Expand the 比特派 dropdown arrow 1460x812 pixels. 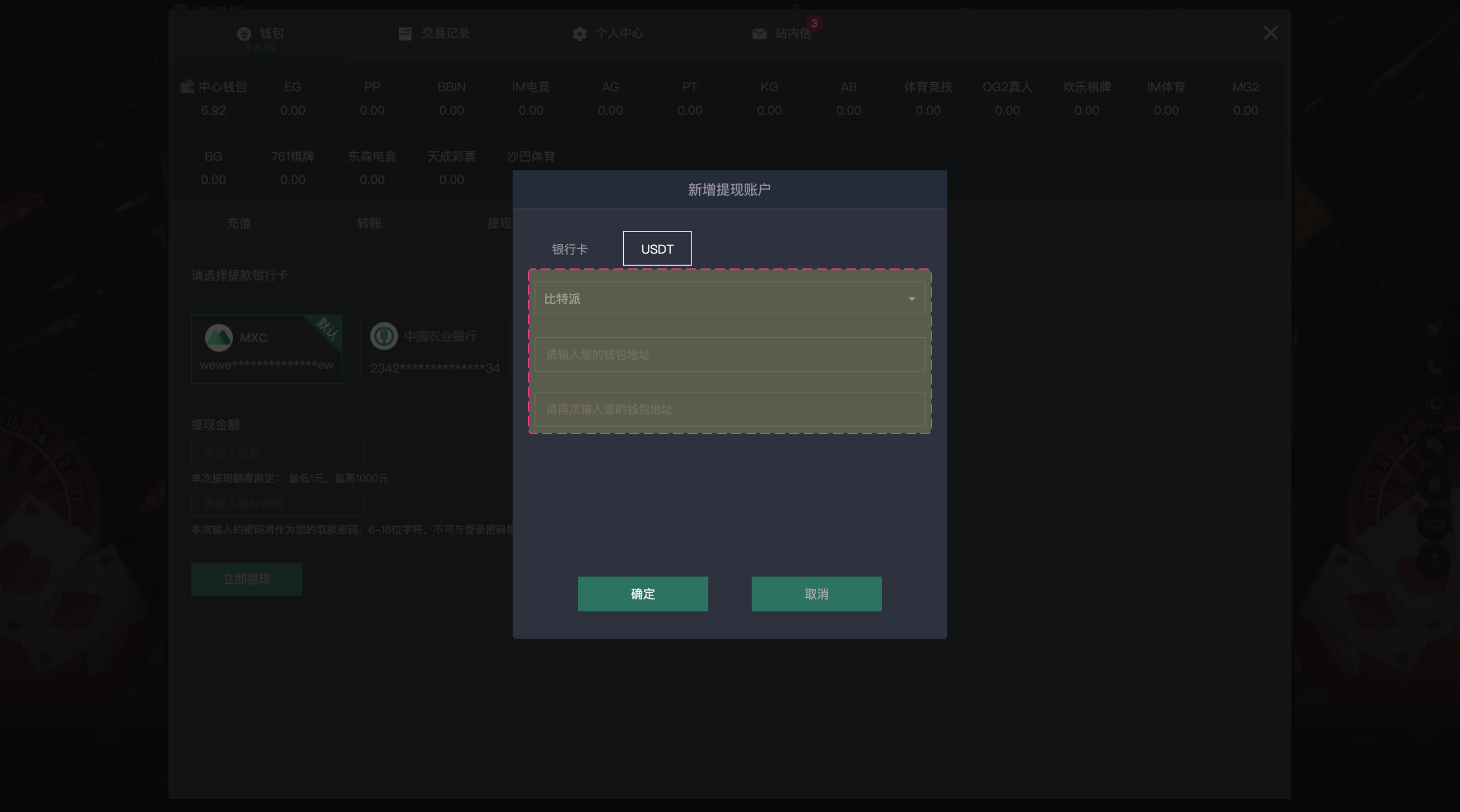tap(911, 299)
